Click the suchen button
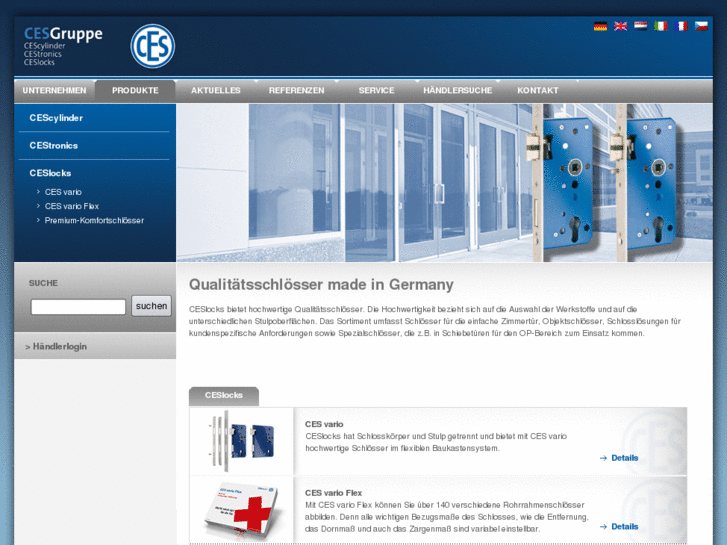 [x=152, y=306]
